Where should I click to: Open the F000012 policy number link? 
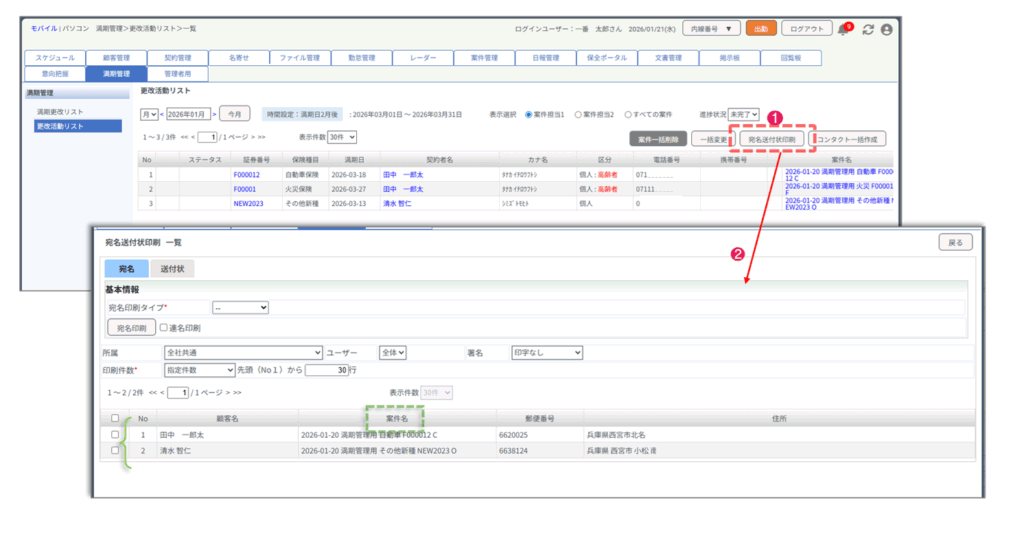(x=246, y=174)
